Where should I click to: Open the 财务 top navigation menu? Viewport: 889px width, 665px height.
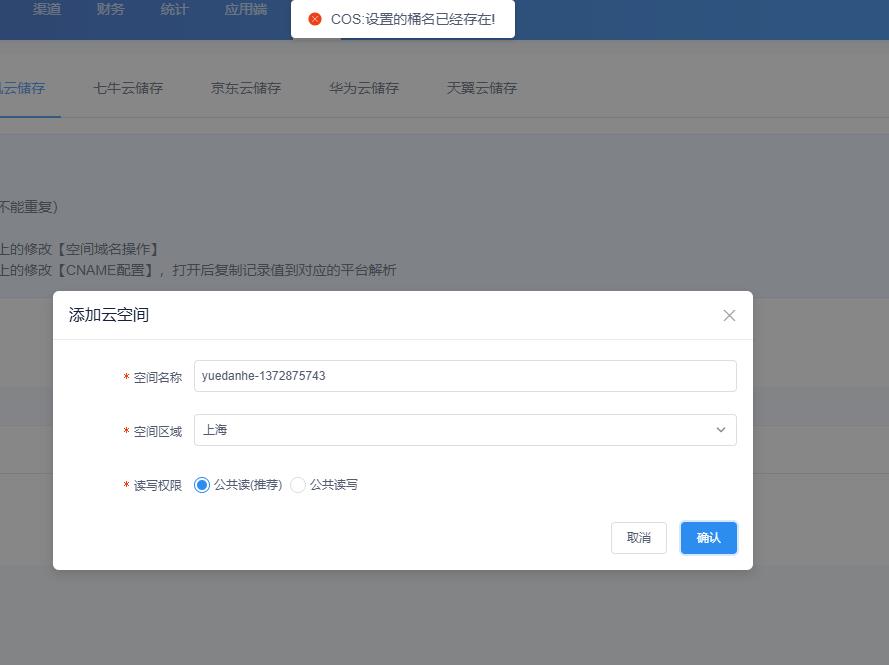click(x=111, y=10)
